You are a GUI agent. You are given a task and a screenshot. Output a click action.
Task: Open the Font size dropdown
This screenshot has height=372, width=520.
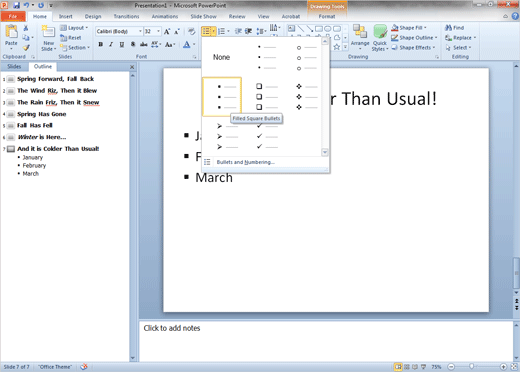(158, 31)
